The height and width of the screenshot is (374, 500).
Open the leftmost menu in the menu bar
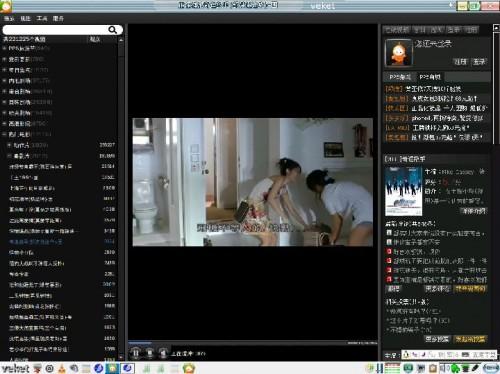pos(9,19)
